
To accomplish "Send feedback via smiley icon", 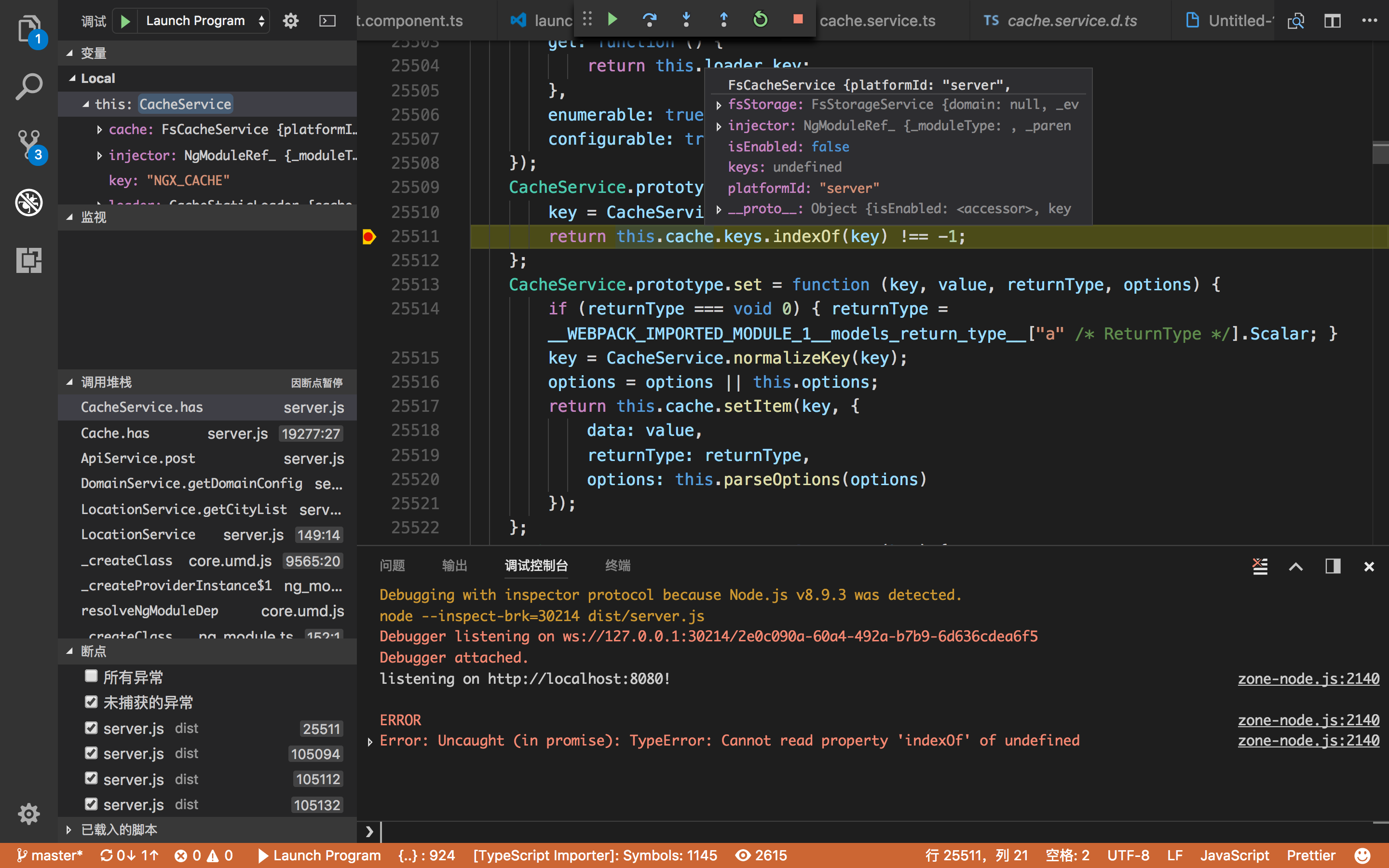I will [1362, 855].
